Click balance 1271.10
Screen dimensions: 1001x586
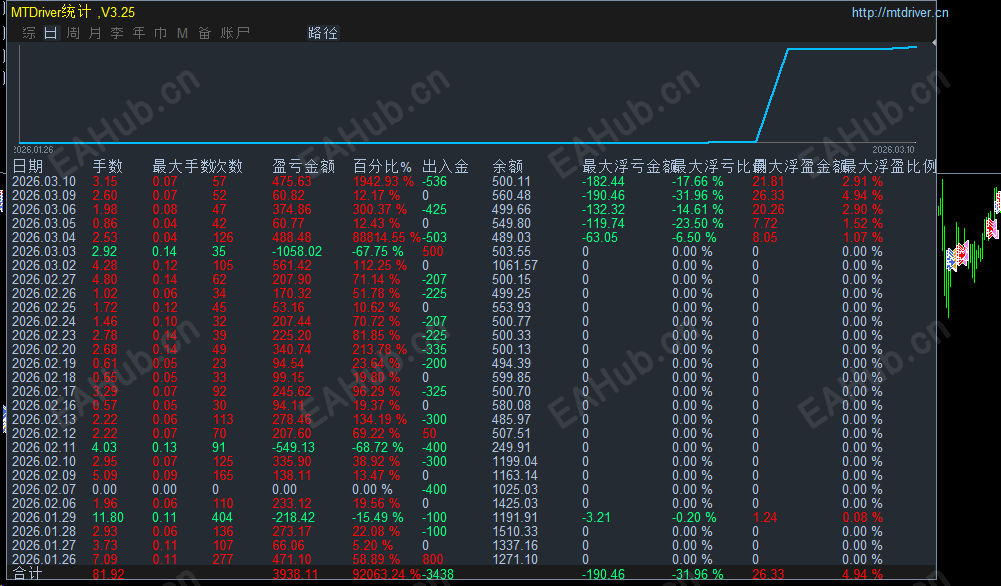pos(515,560)
